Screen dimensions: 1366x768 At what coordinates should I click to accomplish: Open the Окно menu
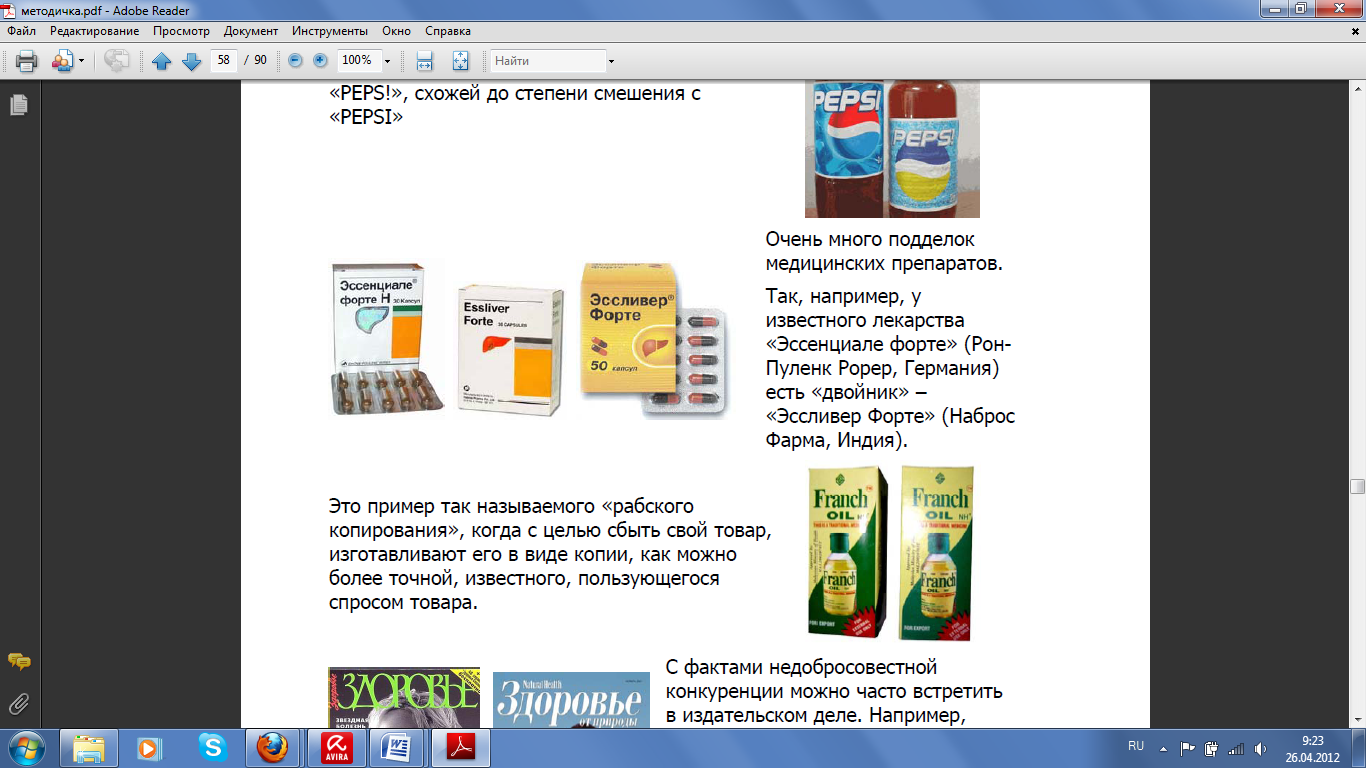396,31
